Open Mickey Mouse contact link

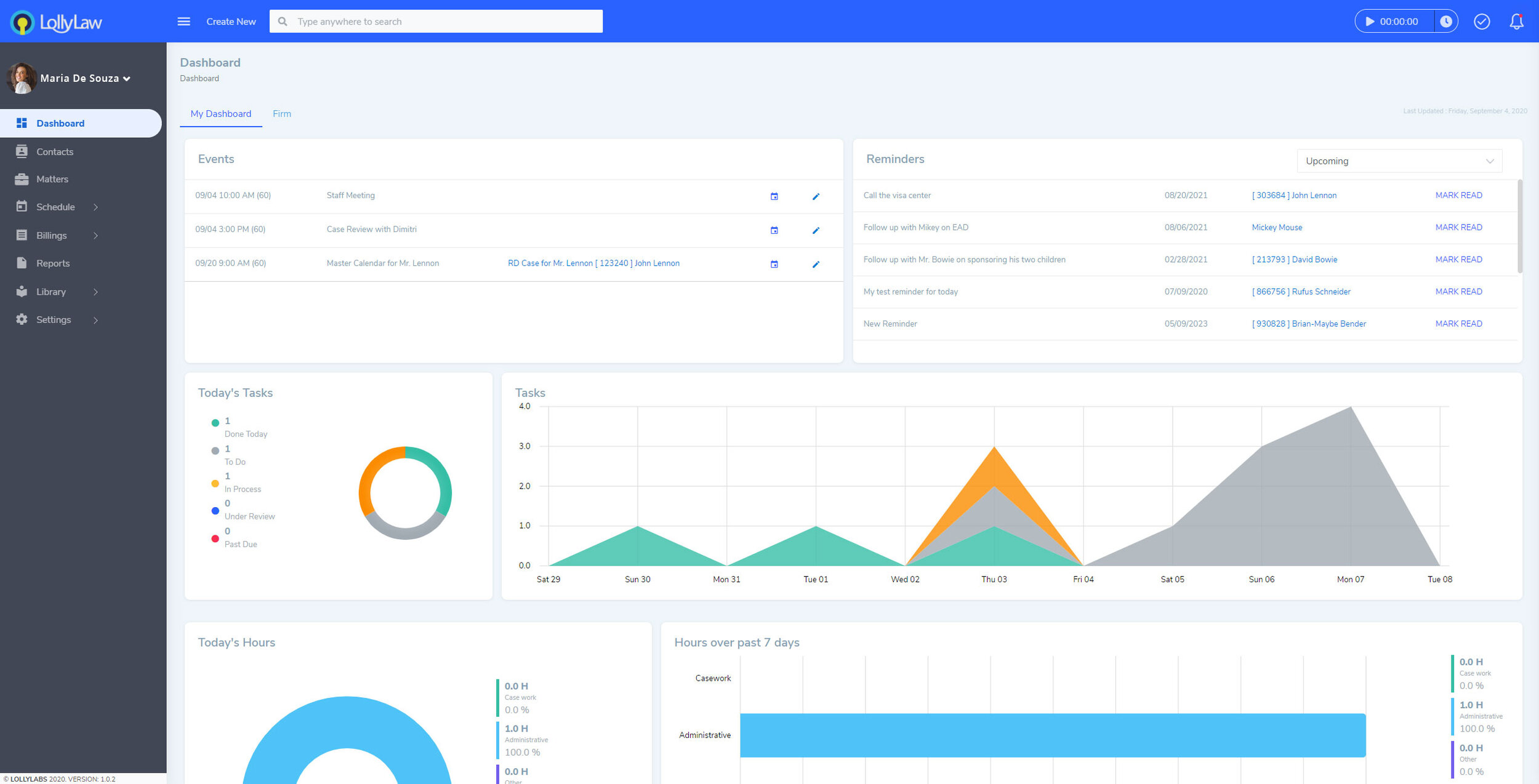[x=1277, y=227]
